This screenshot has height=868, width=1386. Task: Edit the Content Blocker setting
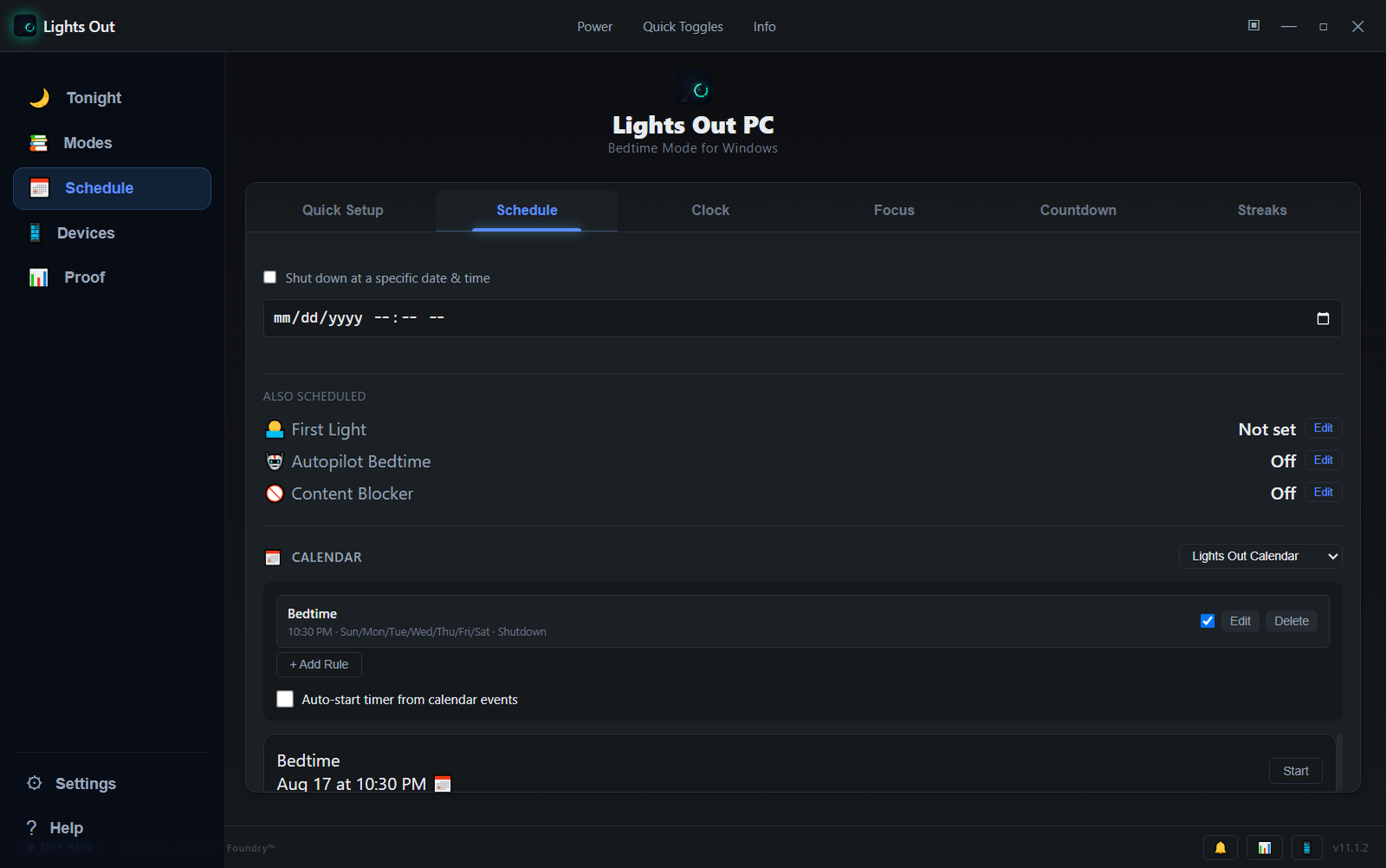1324,492
